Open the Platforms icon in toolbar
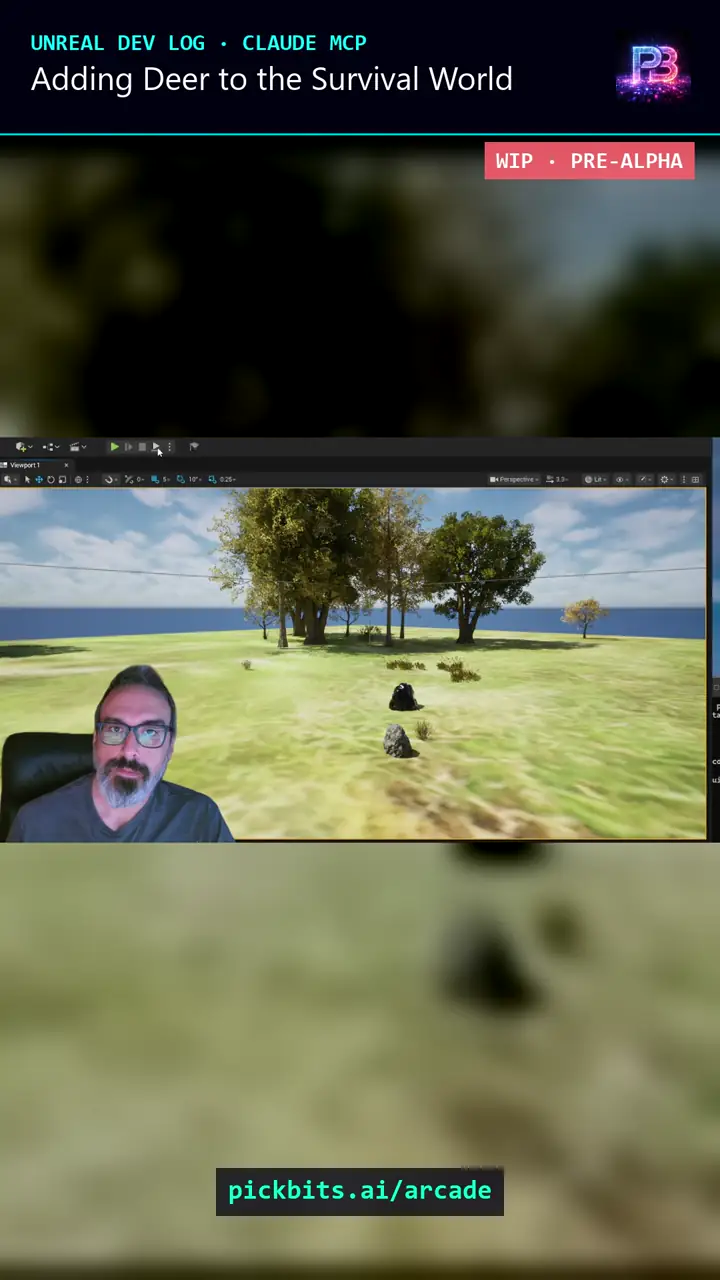 pyautogui.click(x=194, y=447)
